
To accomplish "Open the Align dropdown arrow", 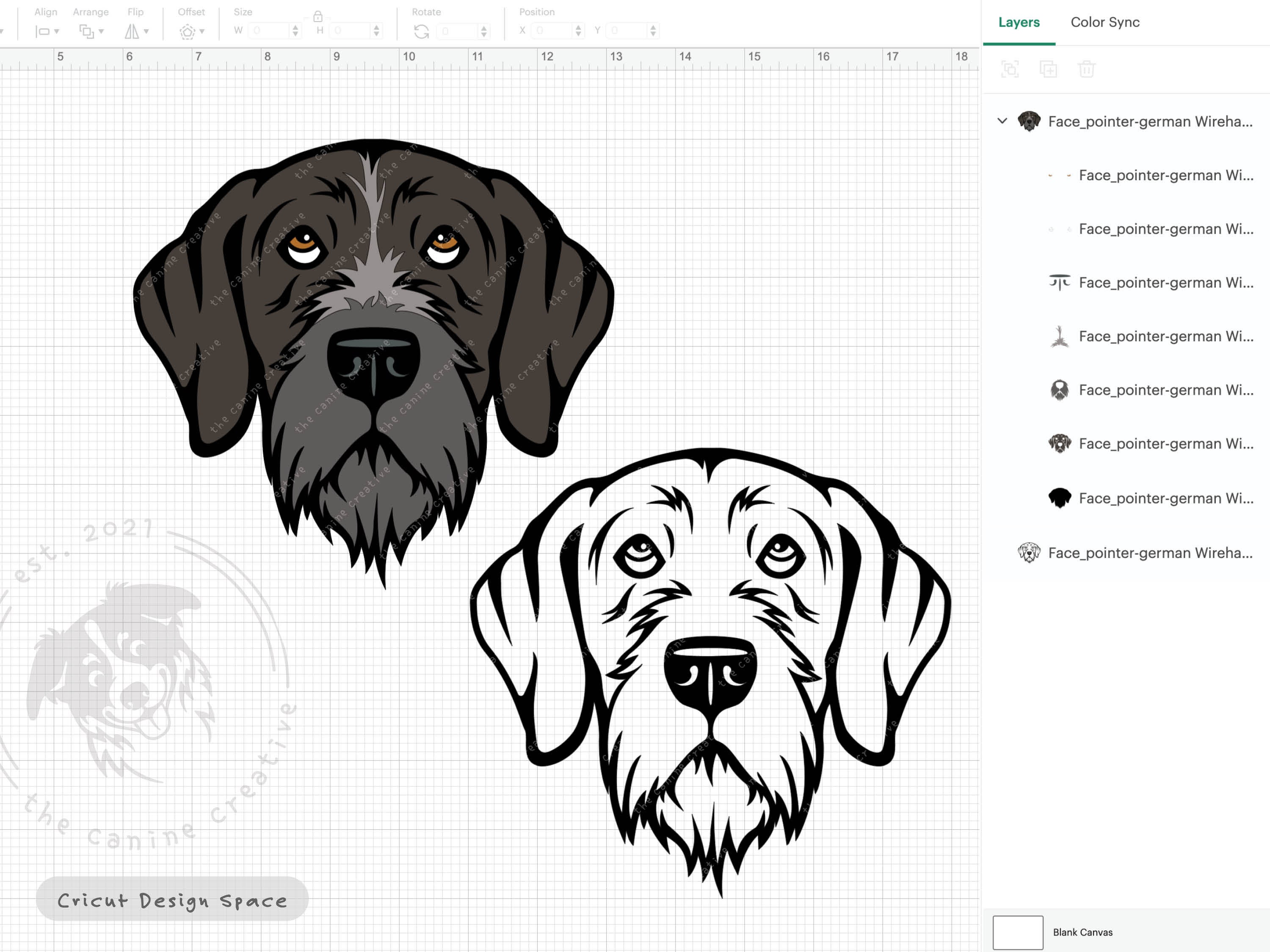I will 56,32.
